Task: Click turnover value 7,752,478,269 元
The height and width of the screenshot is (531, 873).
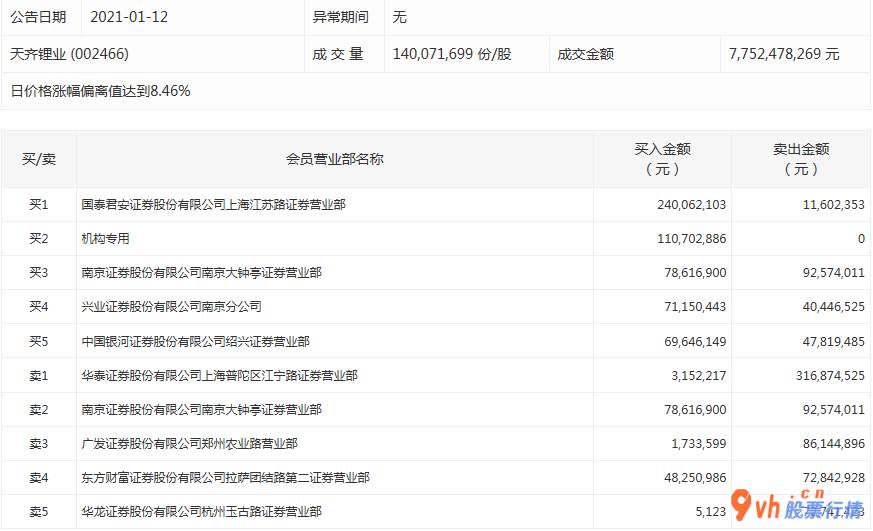Action: tap(783, 54)
